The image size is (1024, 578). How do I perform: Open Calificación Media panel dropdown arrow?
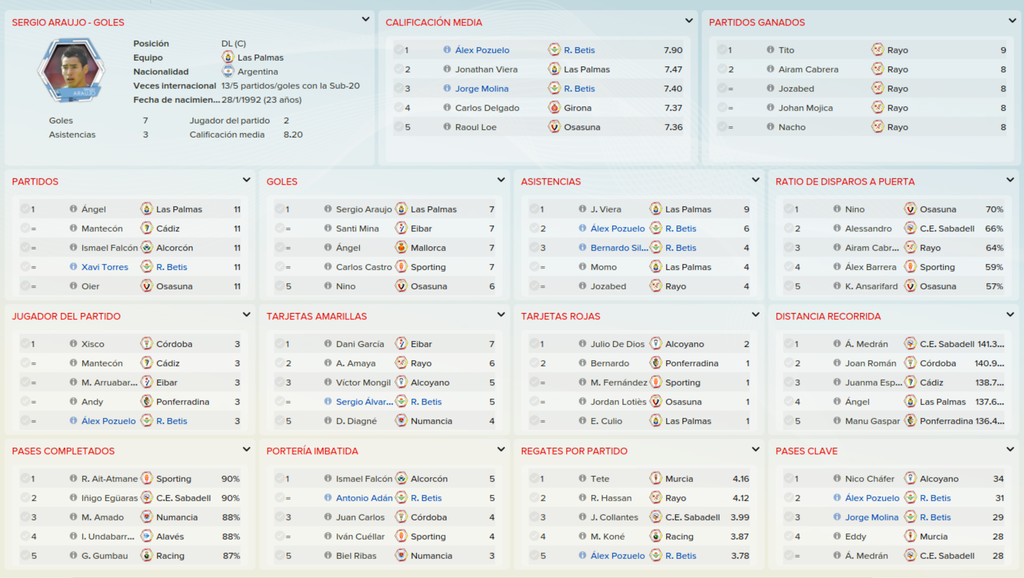pos(689,21)
